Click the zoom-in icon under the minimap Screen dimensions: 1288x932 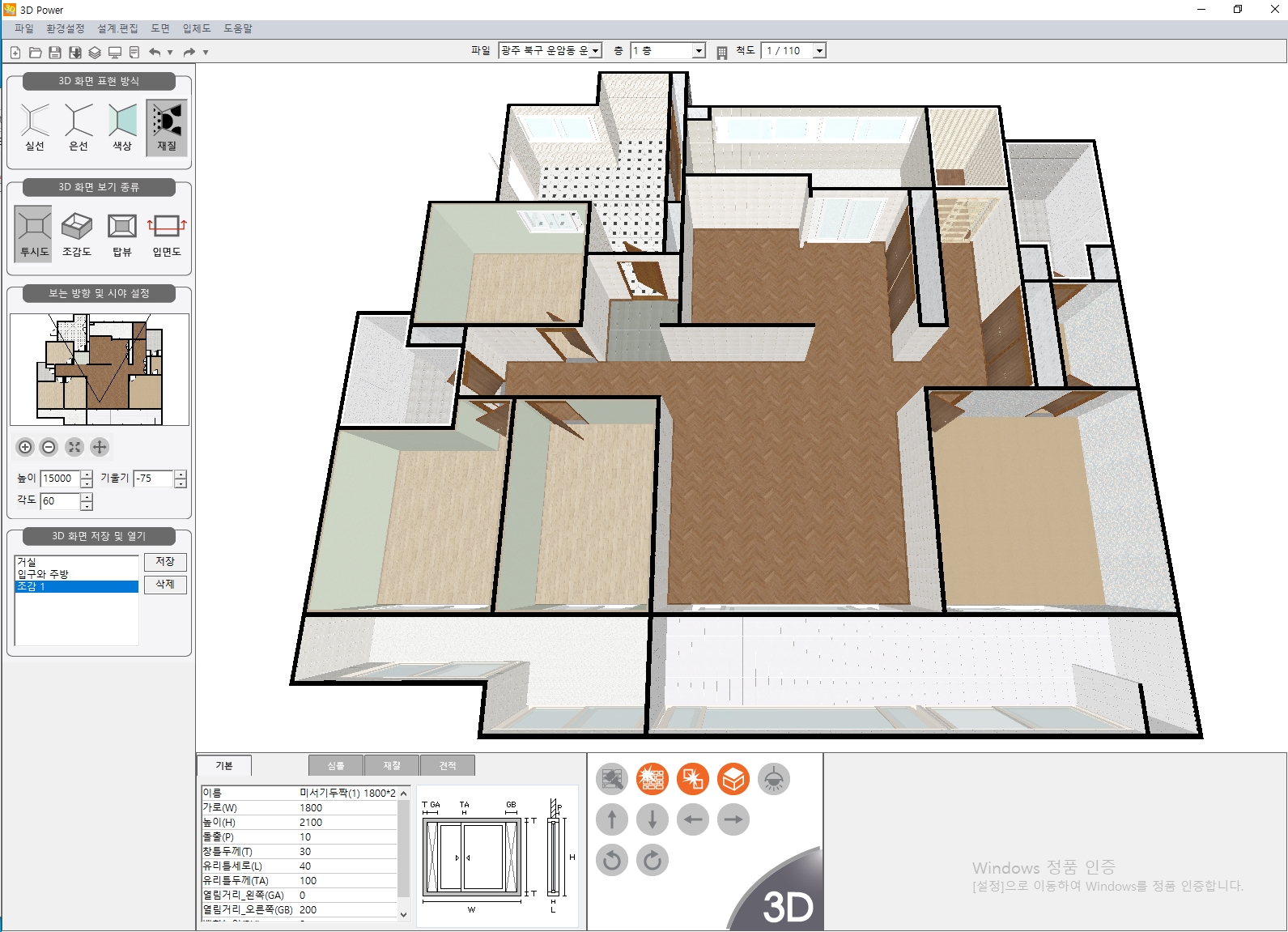pyautogui.click(x=25, y=447)
